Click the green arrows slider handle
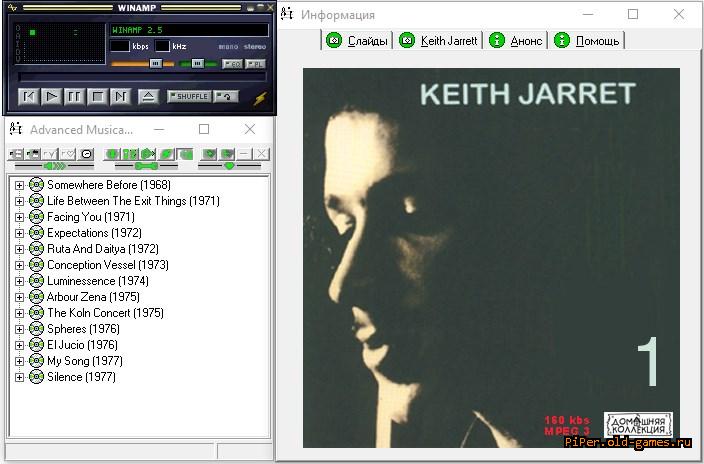Viewport: 704px width, 464px height. (x=54, y=166)
